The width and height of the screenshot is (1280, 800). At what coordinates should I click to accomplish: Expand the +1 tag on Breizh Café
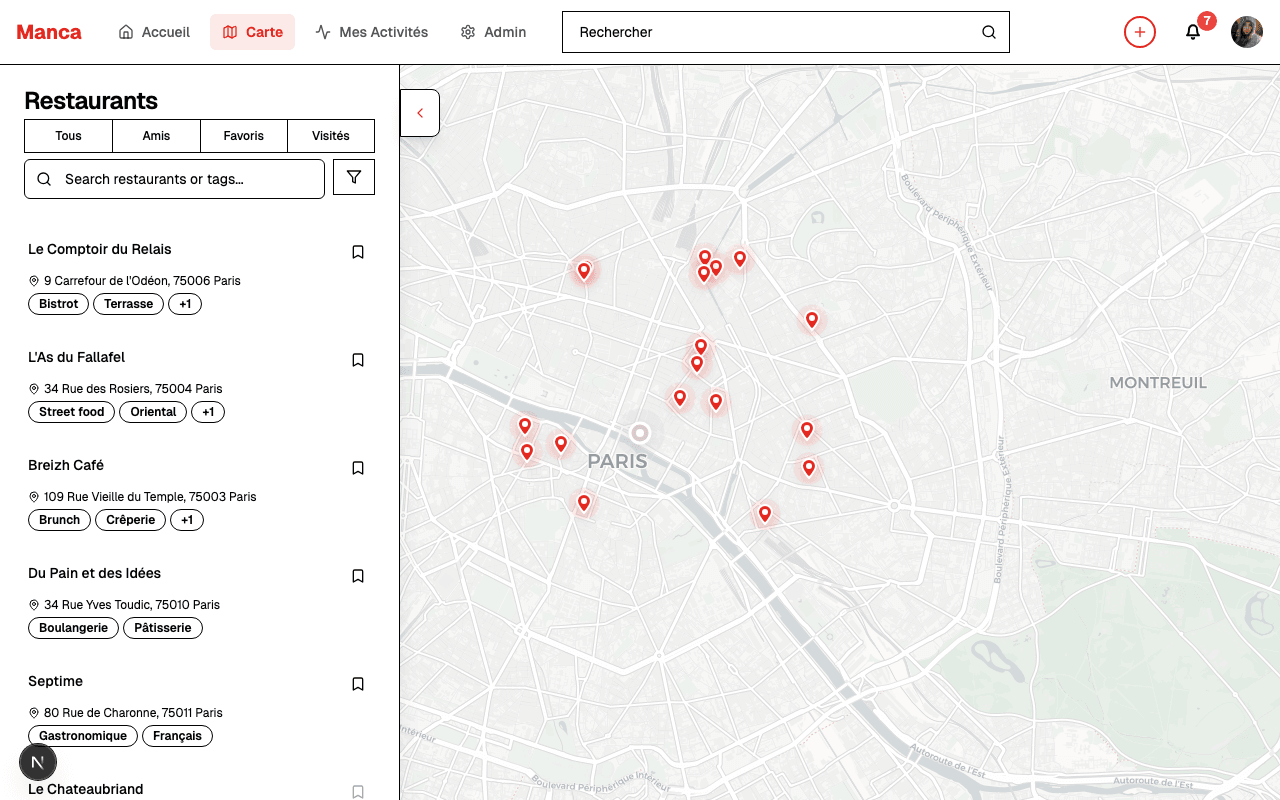(186, 519)
